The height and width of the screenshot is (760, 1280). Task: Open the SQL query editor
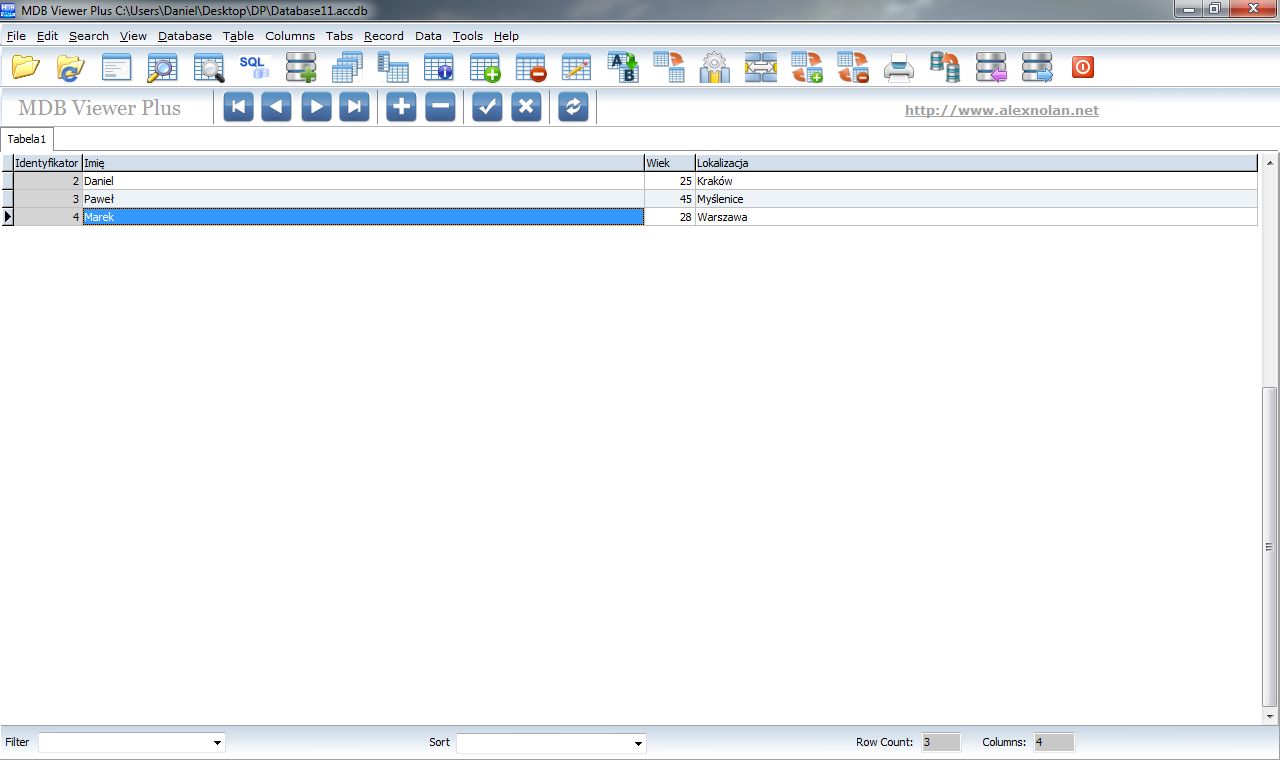point(253,67)
